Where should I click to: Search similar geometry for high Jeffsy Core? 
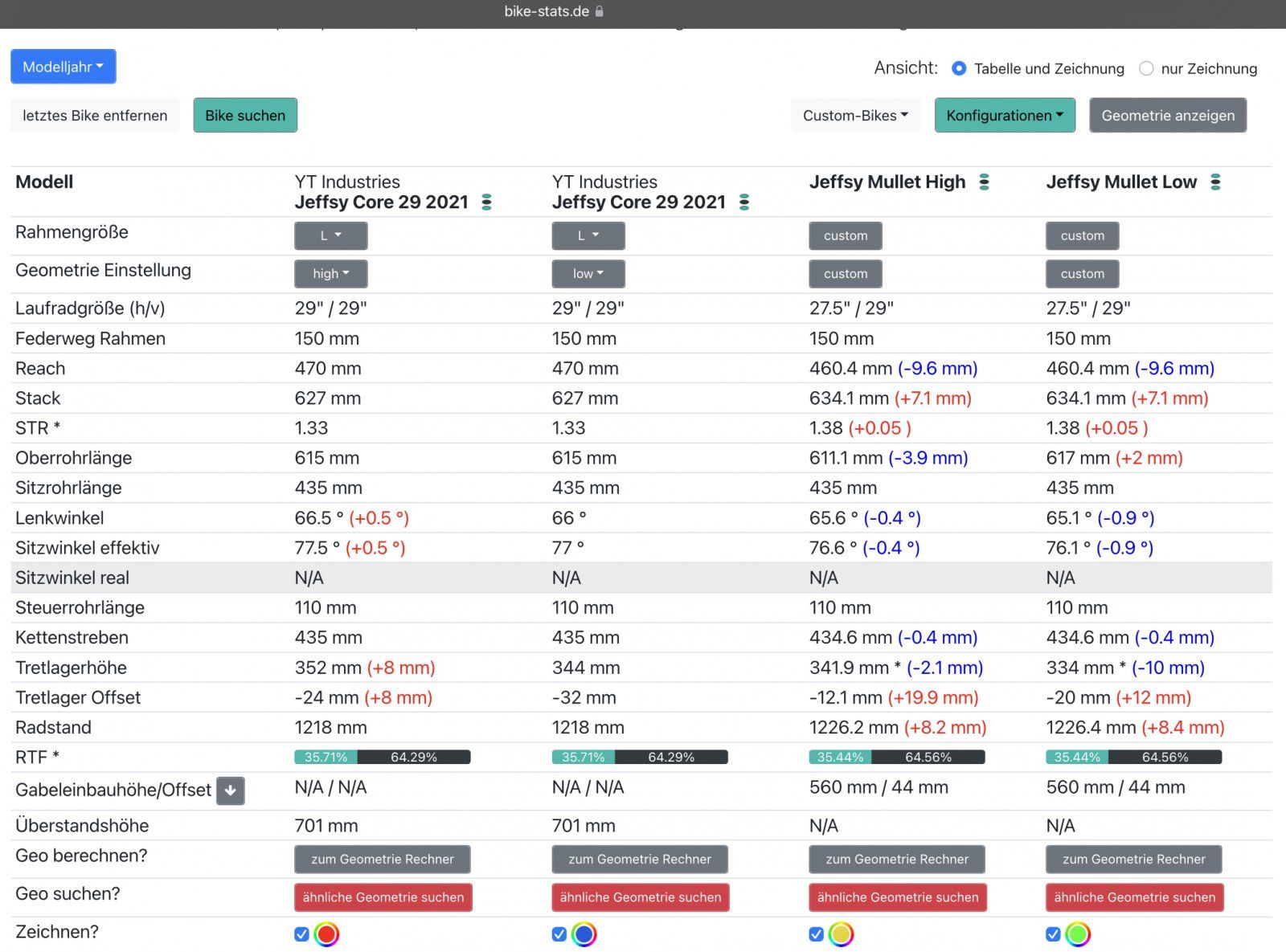click(x=383, y=897)
